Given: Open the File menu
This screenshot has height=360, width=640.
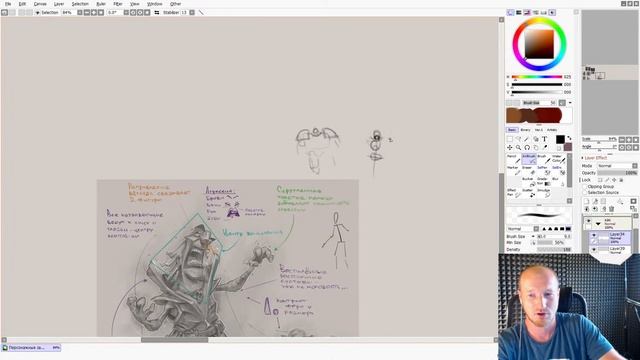Looking at the screenshot, I should click(8, 4).
